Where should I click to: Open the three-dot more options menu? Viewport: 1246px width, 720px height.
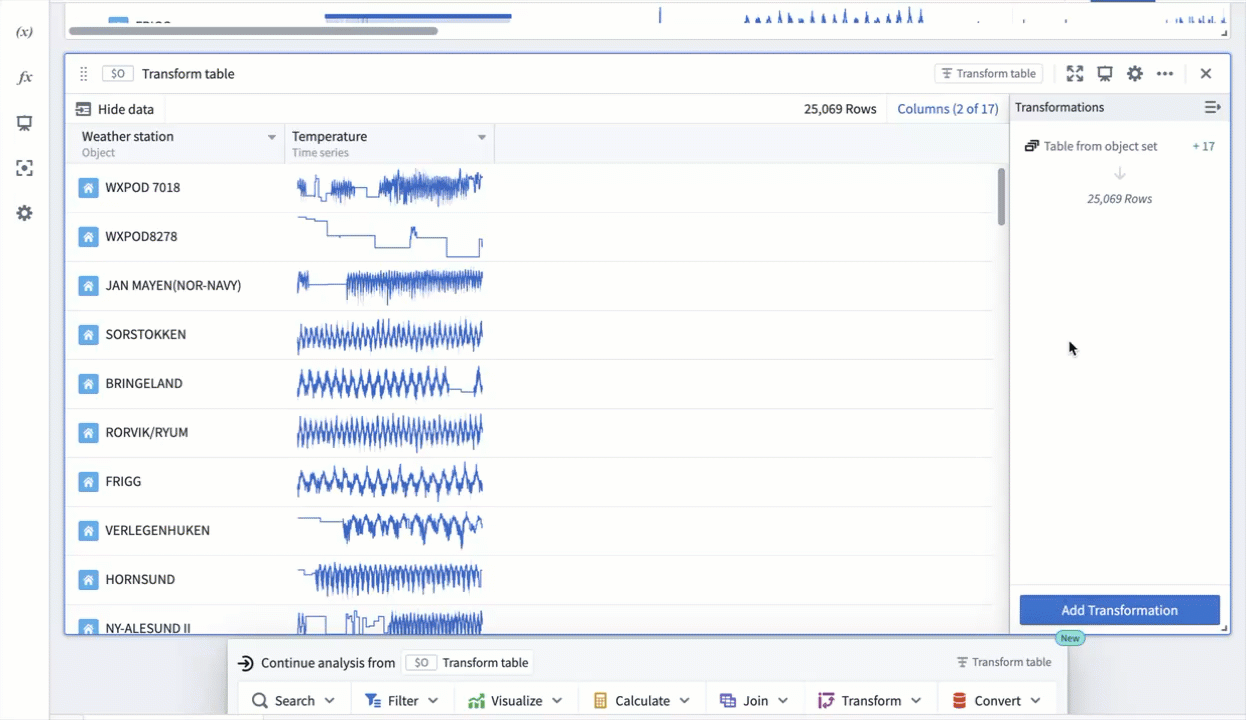(x=1165, y=74)
